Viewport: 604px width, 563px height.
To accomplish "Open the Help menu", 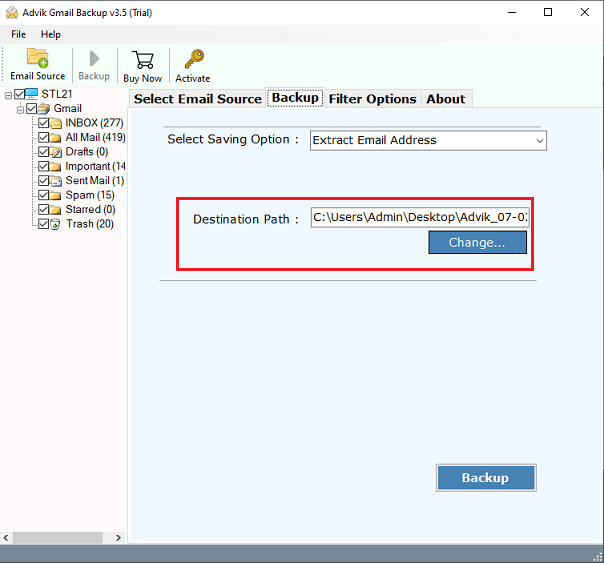I will (x=51, y=34).
